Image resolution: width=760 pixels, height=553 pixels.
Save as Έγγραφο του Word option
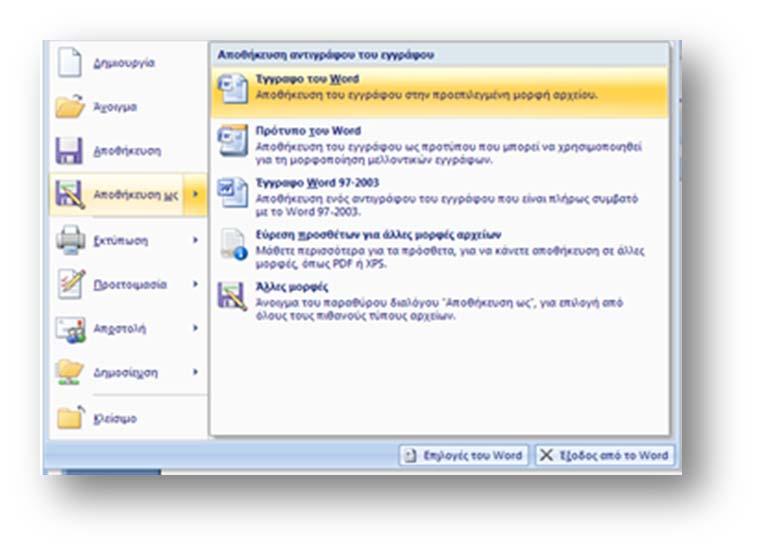440,92
